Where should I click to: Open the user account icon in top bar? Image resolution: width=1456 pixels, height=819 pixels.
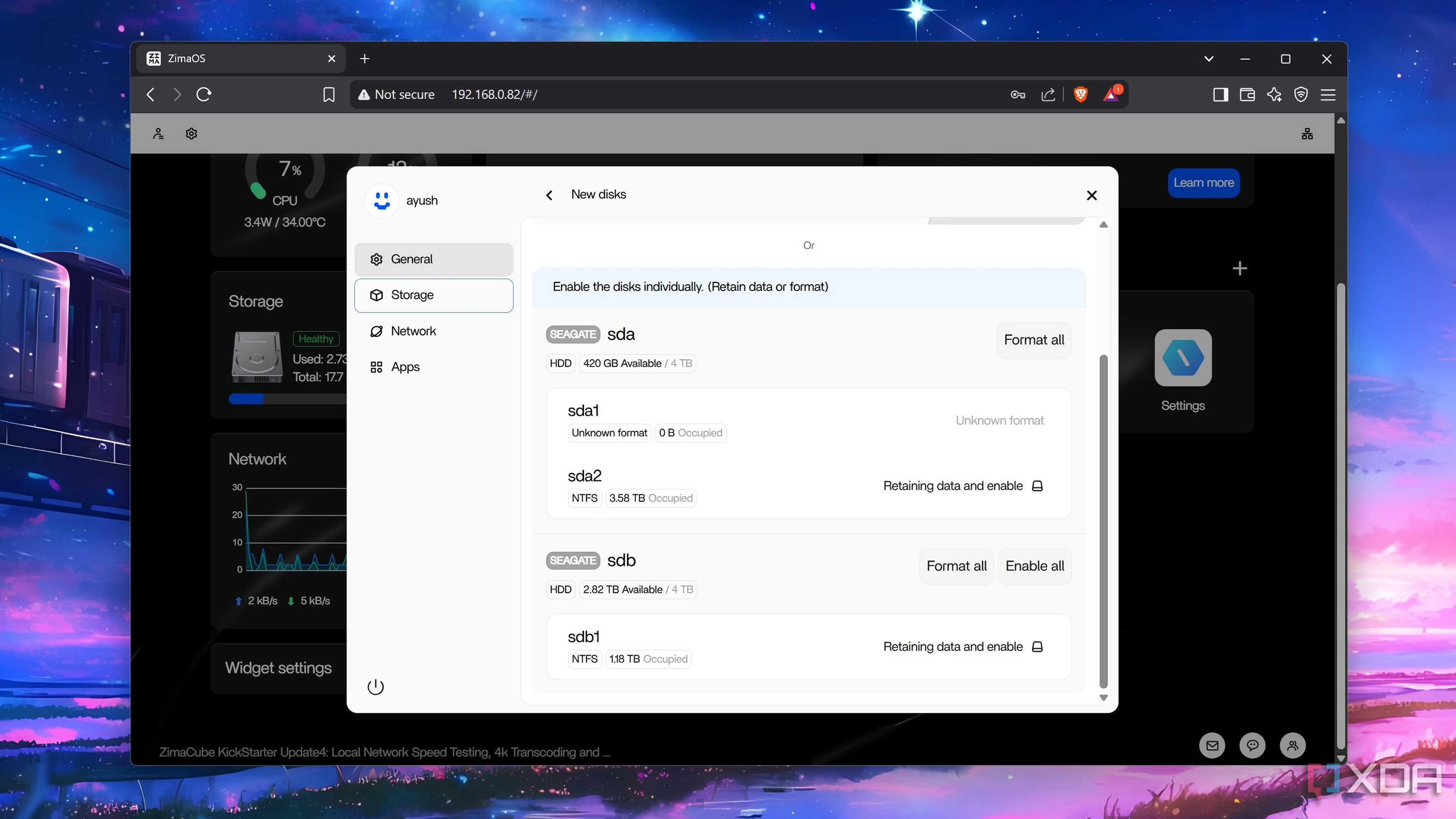[158, 133]
